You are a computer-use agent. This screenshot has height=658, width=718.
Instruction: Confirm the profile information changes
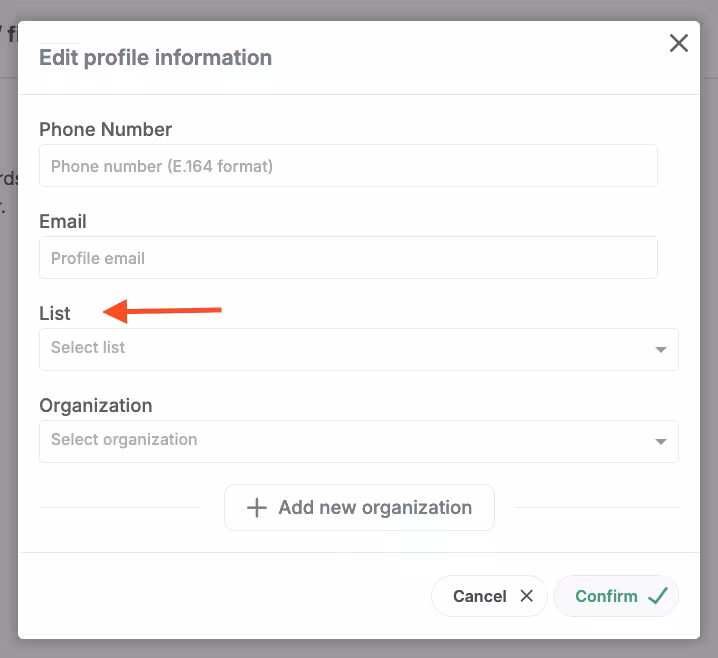tap(615, 596)
